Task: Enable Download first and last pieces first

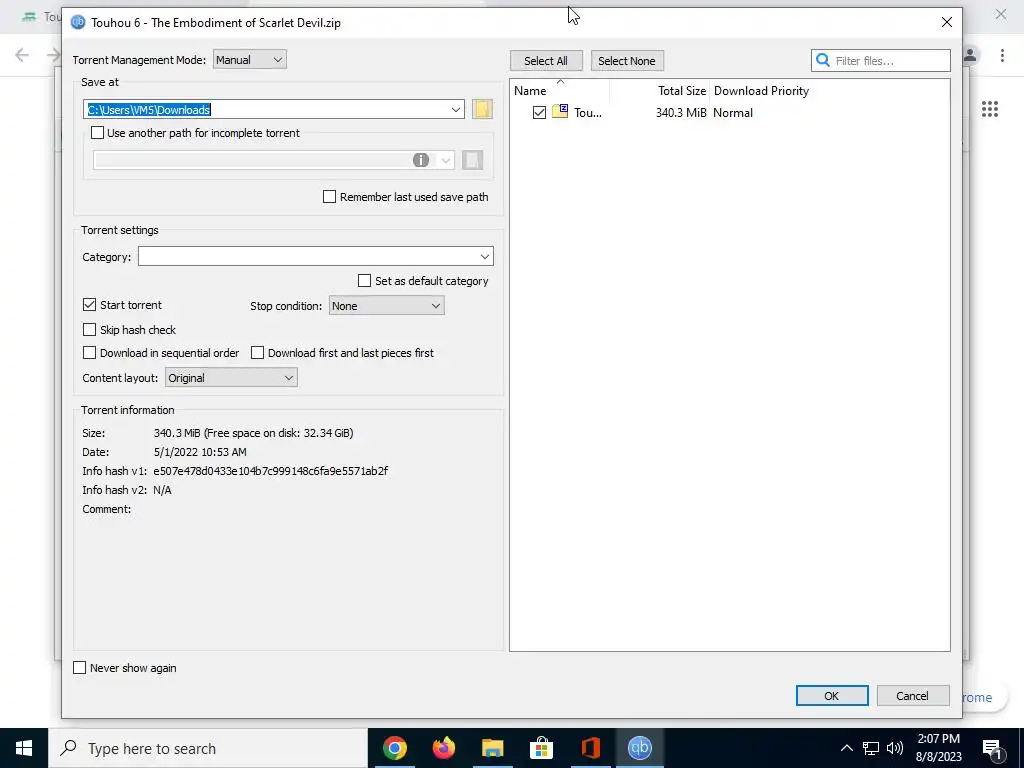Action: [x=257, y=353]
